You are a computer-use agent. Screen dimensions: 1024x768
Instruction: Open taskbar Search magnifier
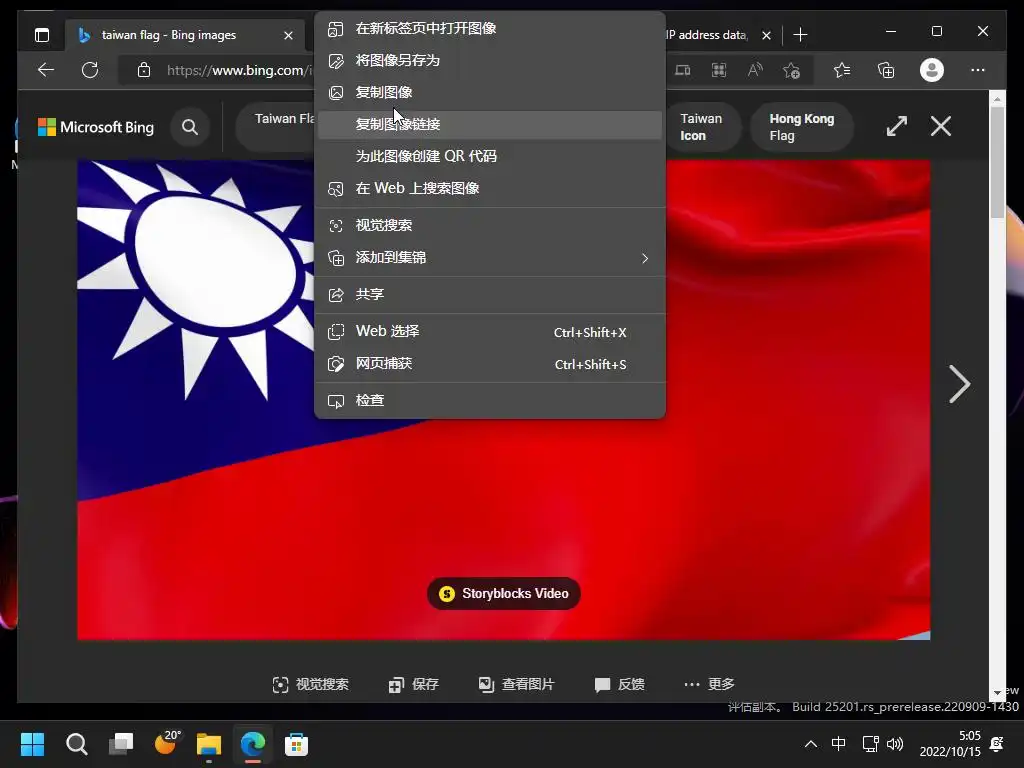[76, 744]
